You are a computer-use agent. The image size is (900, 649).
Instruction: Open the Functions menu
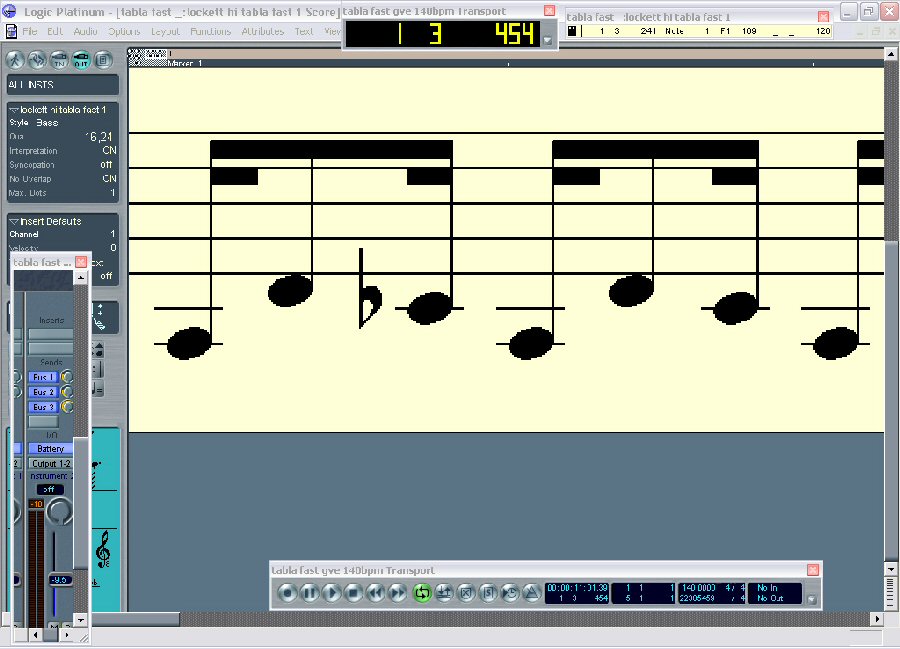[x=210, y=31]
